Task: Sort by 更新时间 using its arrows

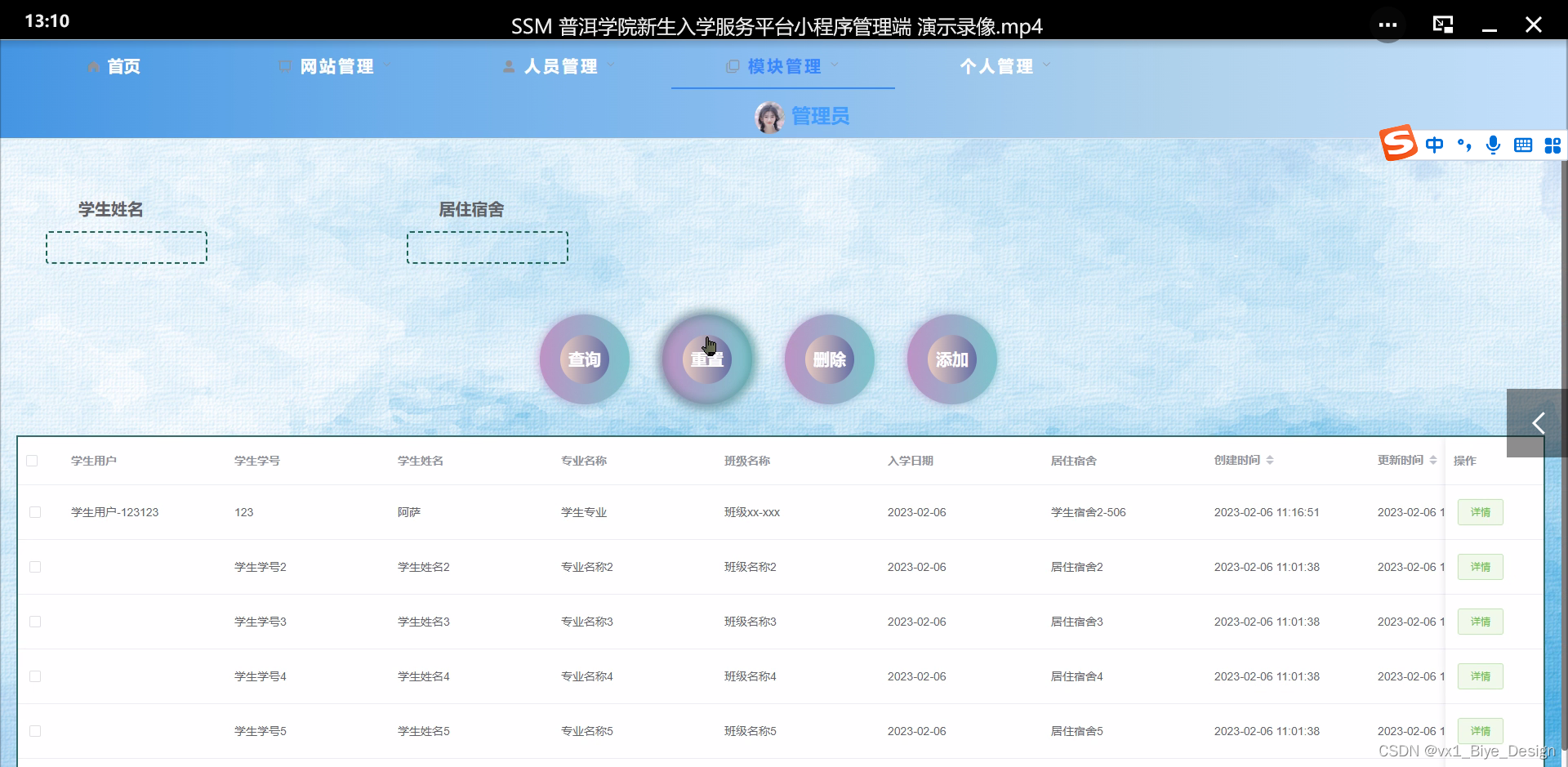Action: [x=1433, y=461]
